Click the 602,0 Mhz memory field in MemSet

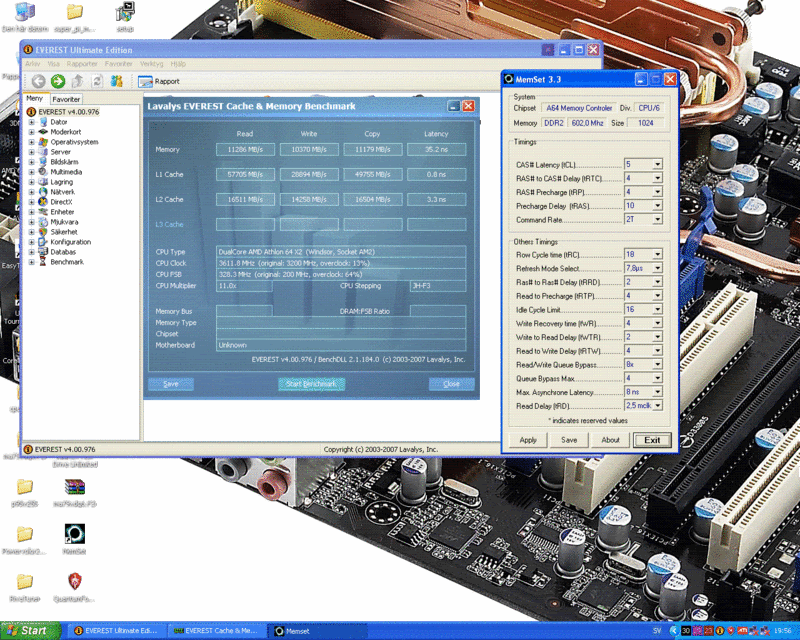587,123
